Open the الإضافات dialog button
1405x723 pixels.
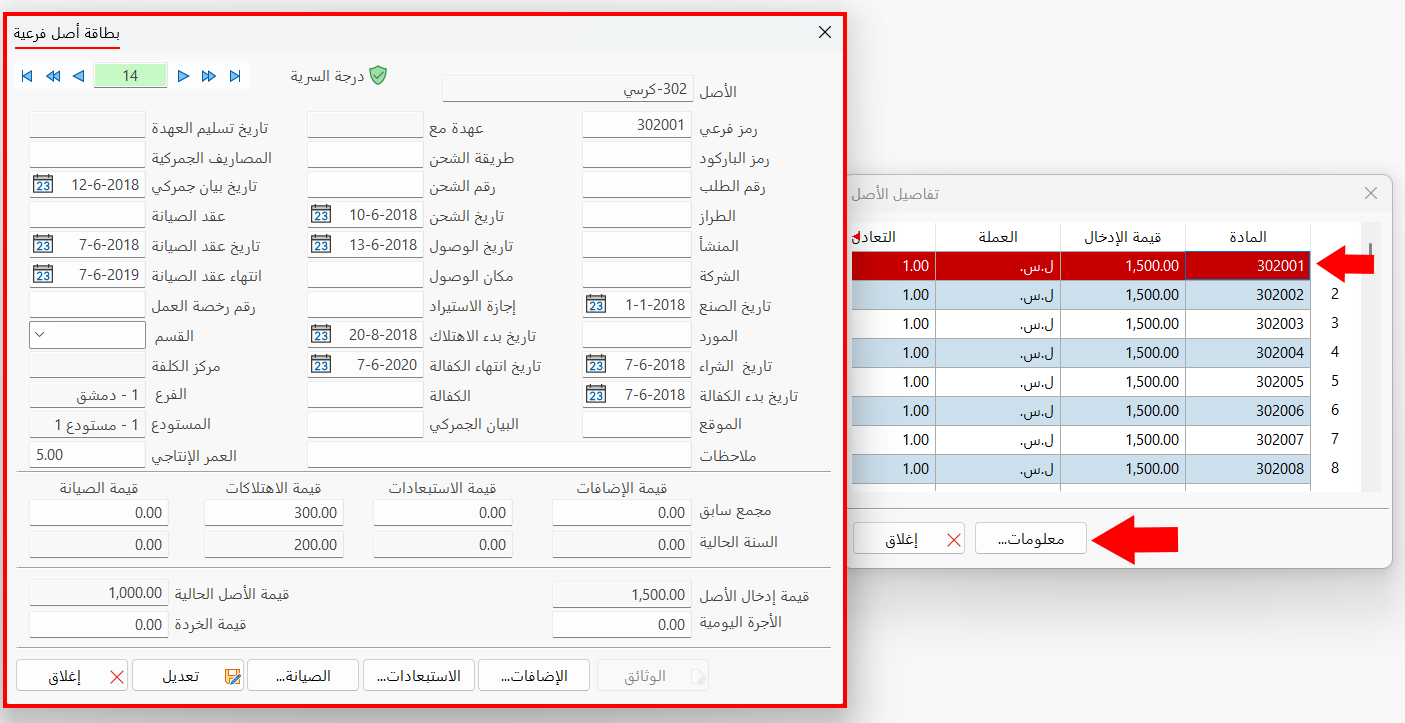[x=534, y=676]
